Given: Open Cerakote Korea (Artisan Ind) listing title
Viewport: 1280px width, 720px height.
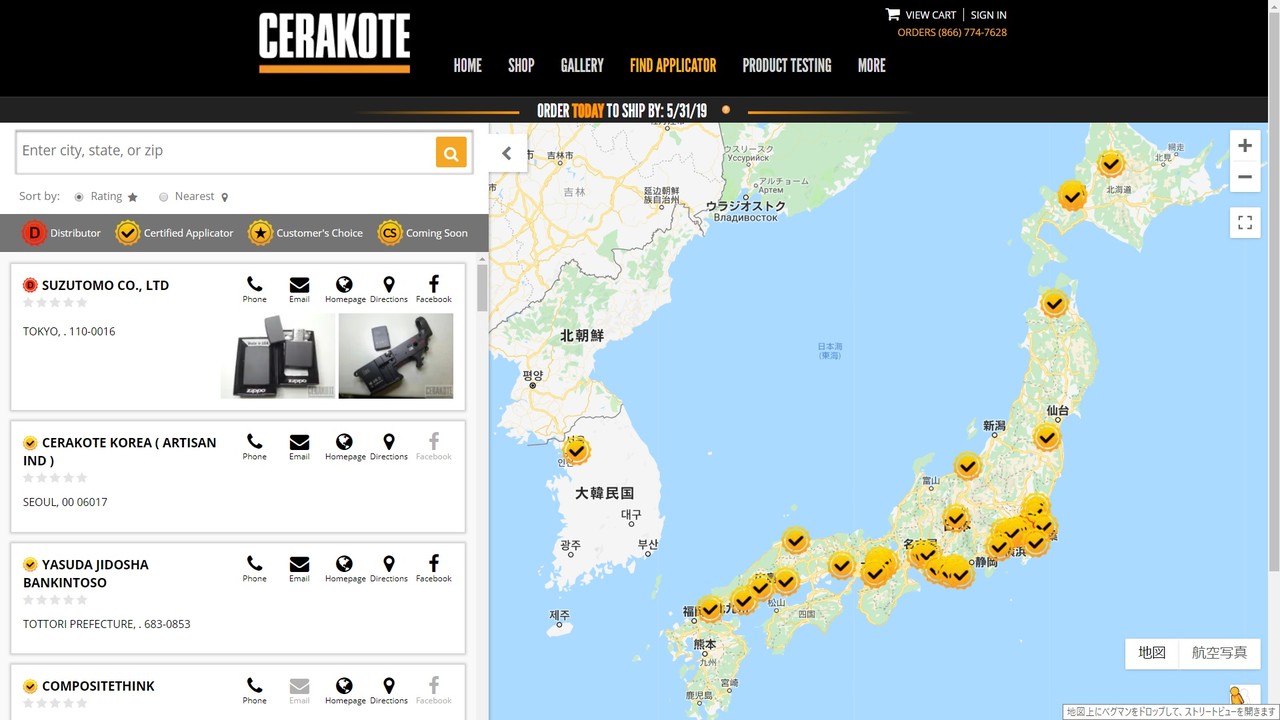Looking at the screenshot, I should pos(120,452).
